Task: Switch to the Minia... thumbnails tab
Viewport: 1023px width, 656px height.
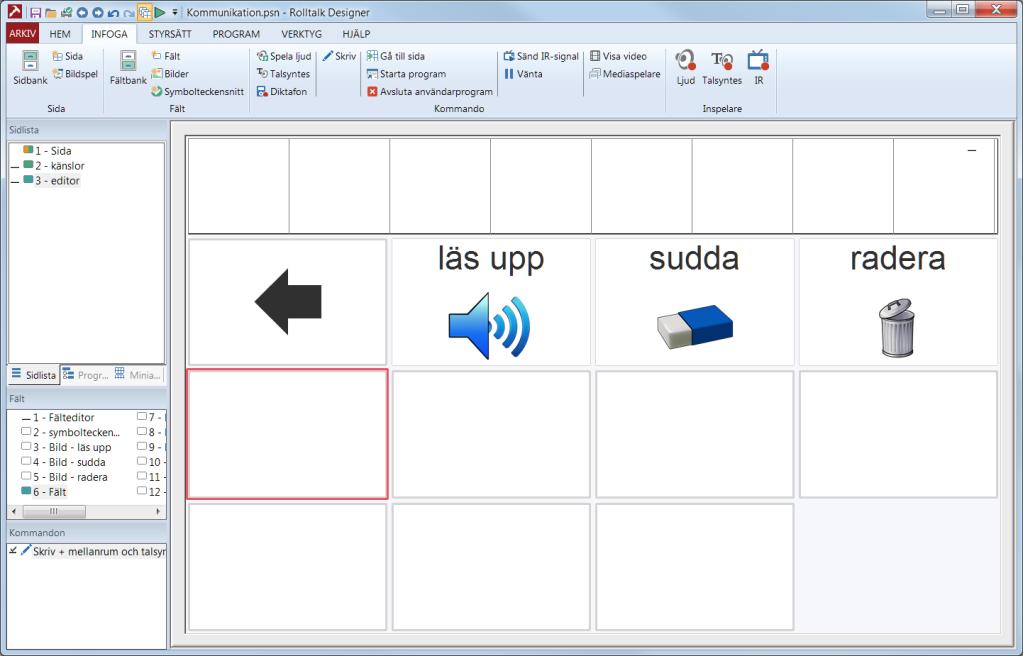Action: point(138,375)
